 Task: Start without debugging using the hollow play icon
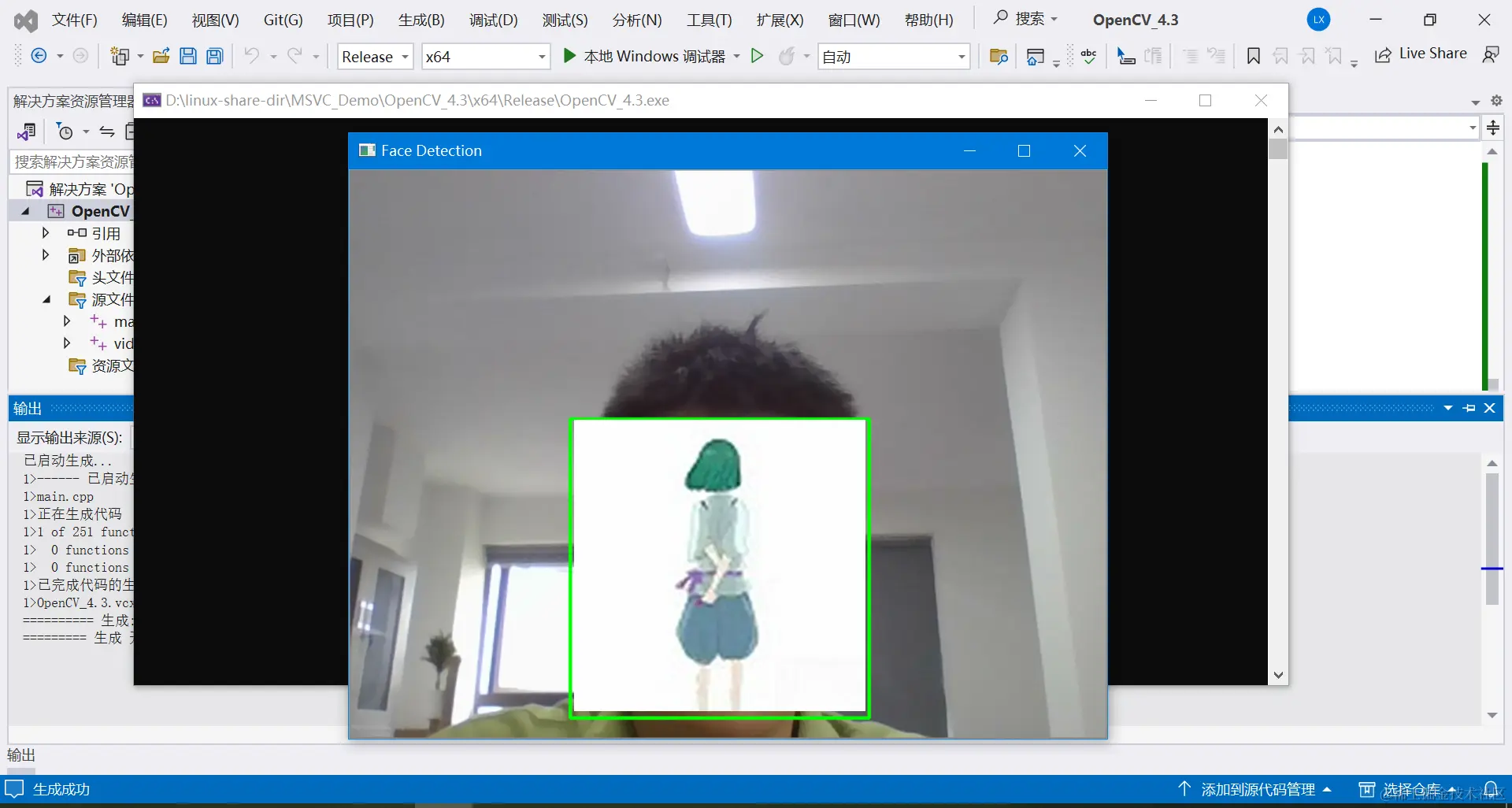click(x=757, y=56)
